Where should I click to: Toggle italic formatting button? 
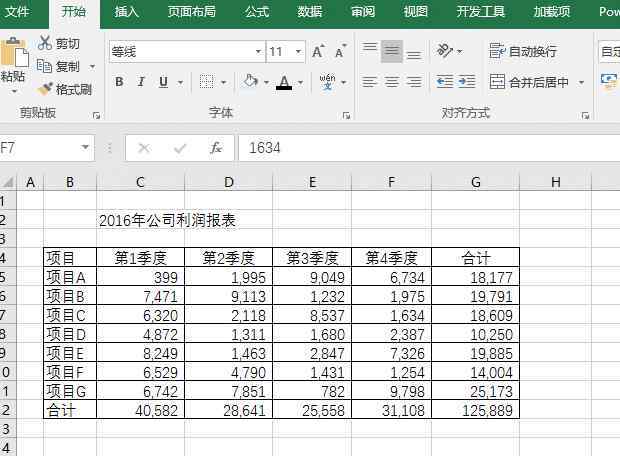coord(140,83)
